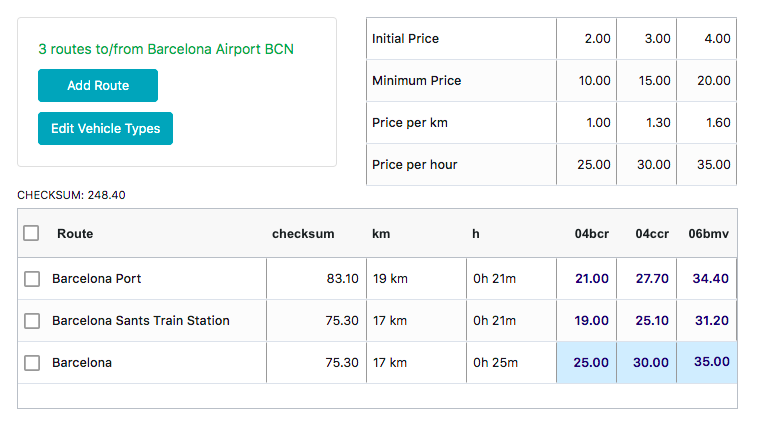Click the km column header

381,234
